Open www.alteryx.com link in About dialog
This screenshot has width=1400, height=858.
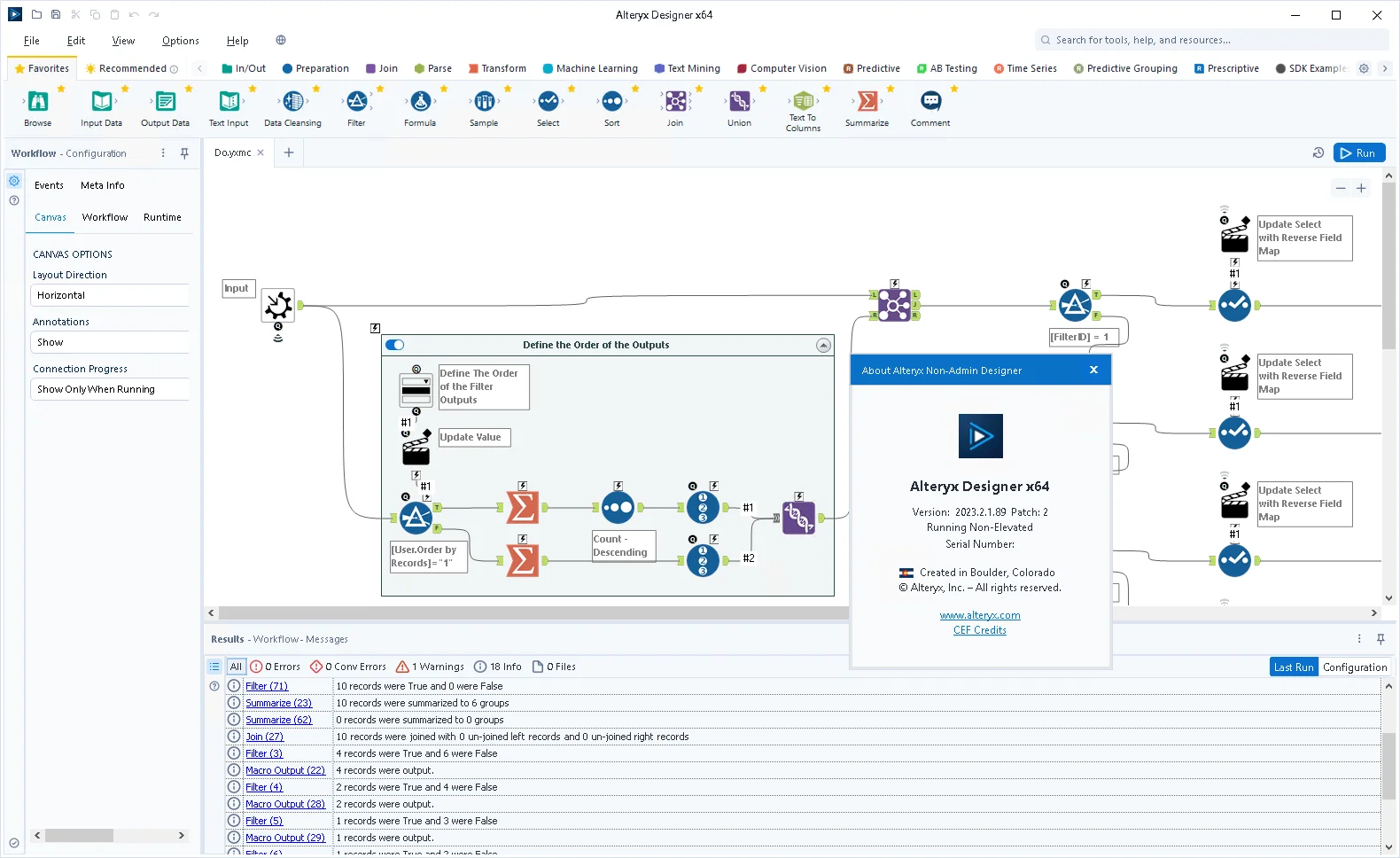[x=980, y=615]
